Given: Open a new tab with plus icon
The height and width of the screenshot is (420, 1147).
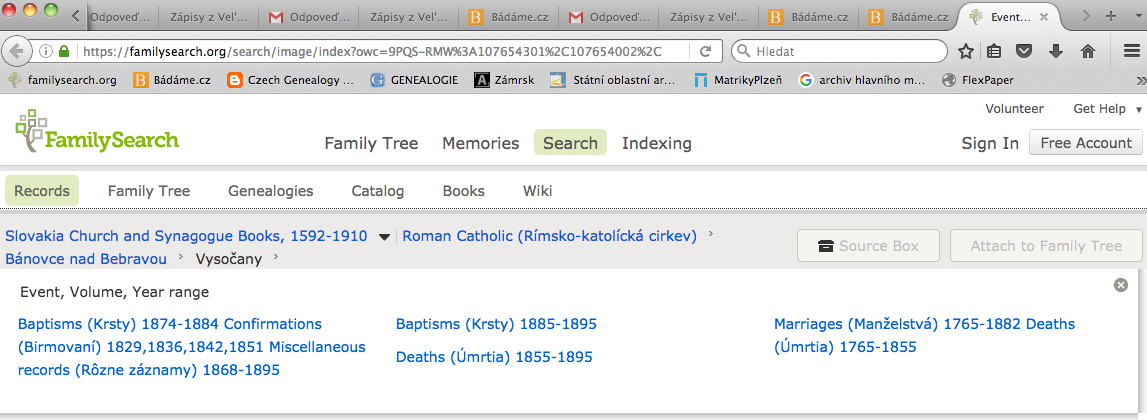Looking at the screenshot, I should click(x=1111, y=16).
